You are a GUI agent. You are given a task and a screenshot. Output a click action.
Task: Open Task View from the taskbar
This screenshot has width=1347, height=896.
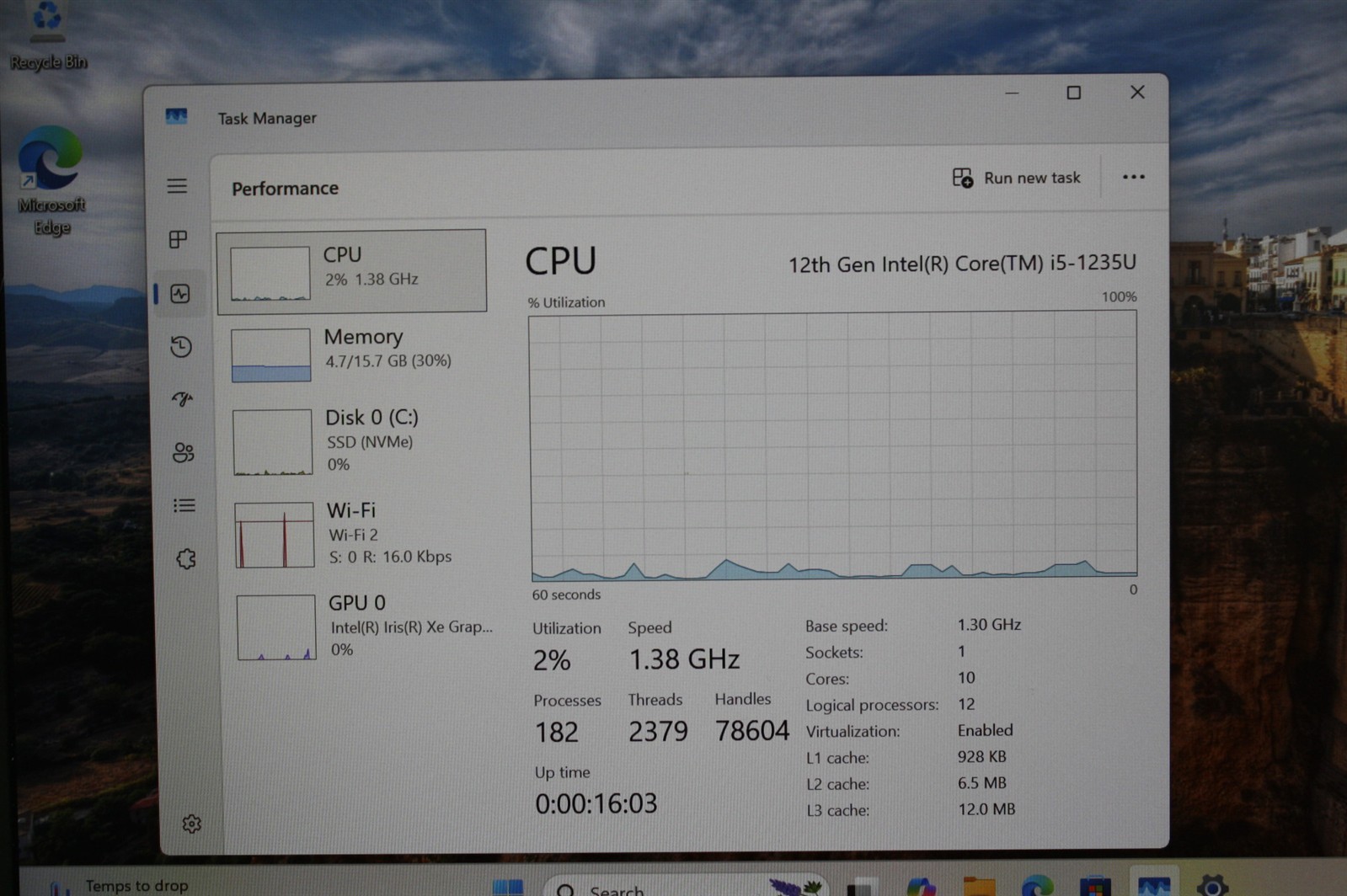862,888
